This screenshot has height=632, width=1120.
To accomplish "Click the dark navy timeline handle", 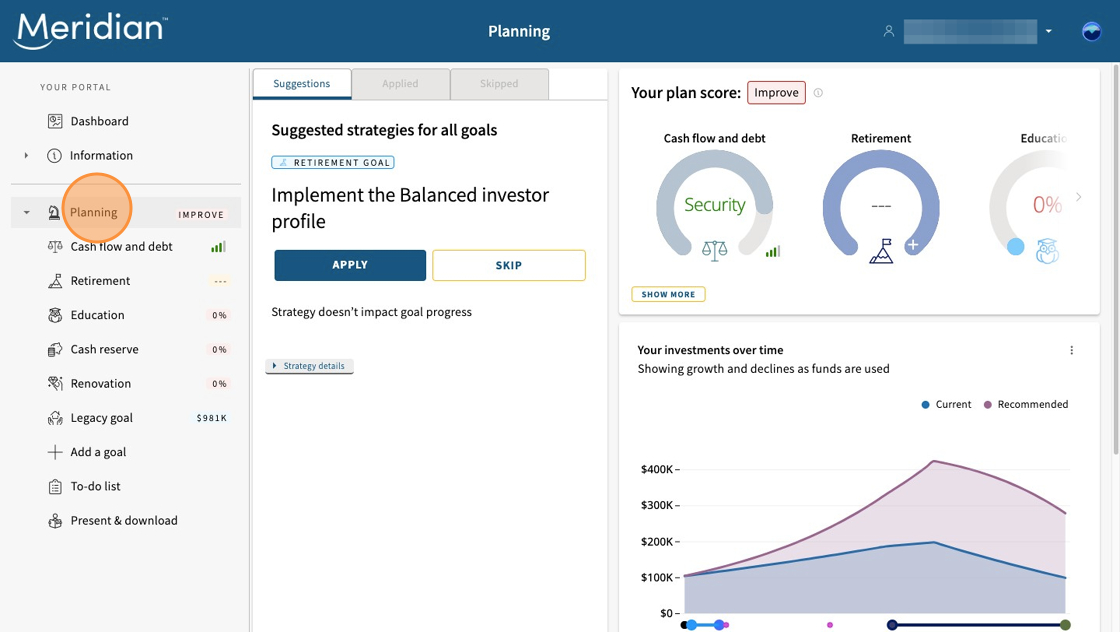I will [891, 625].
